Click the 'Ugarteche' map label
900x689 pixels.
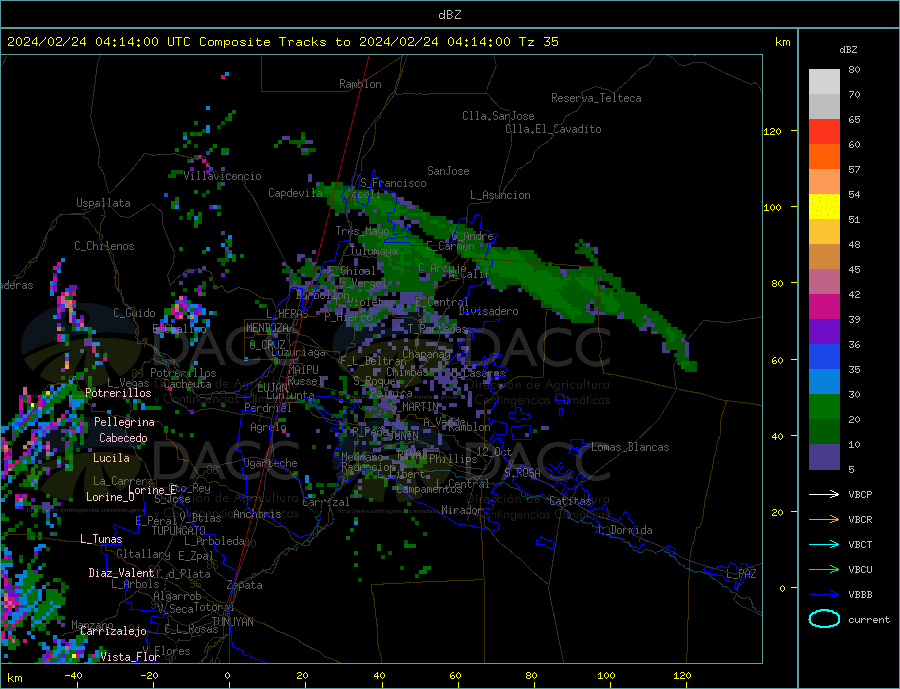point(270,463)
